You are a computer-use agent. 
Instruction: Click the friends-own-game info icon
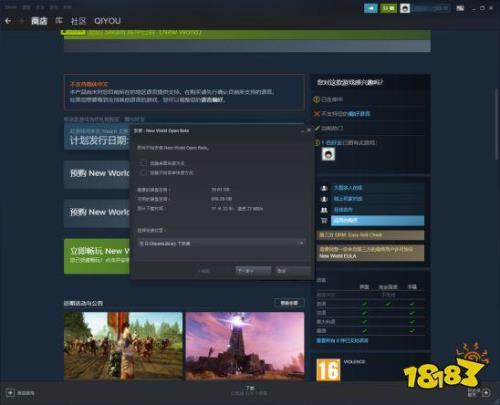click(x=317, y=143)
